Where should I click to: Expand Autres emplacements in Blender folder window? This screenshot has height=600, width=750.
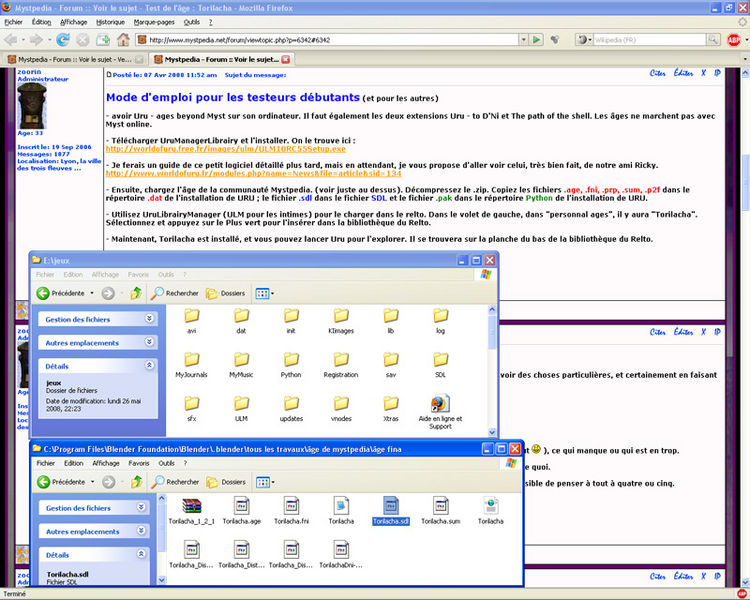tap(141, 531)
